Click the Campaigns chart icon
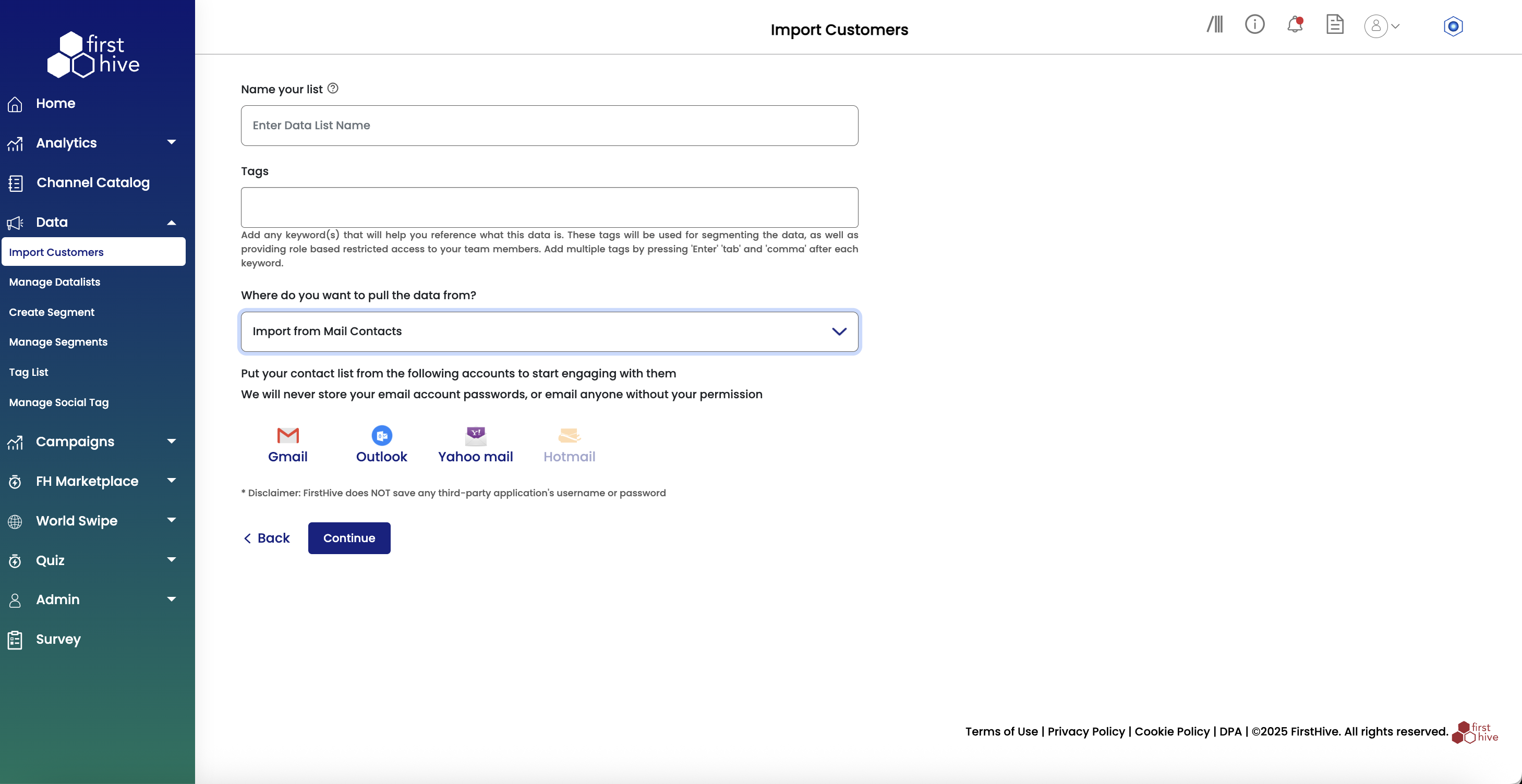The image size is (1522, 784). [15, 442]
